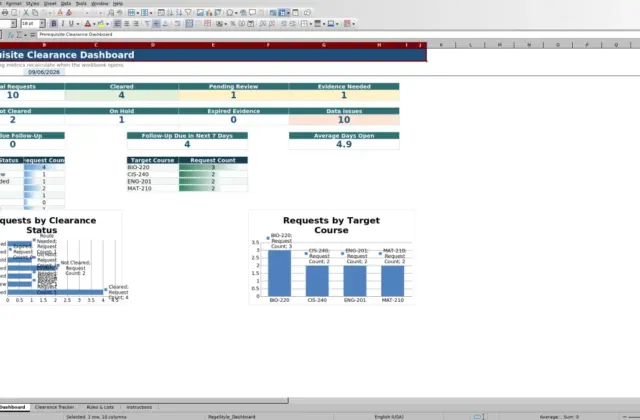Viewport: 640px width, 420px height.
Task: Click the Insert Comment icon
Action: pyautogui.click(x=252, y=13)
